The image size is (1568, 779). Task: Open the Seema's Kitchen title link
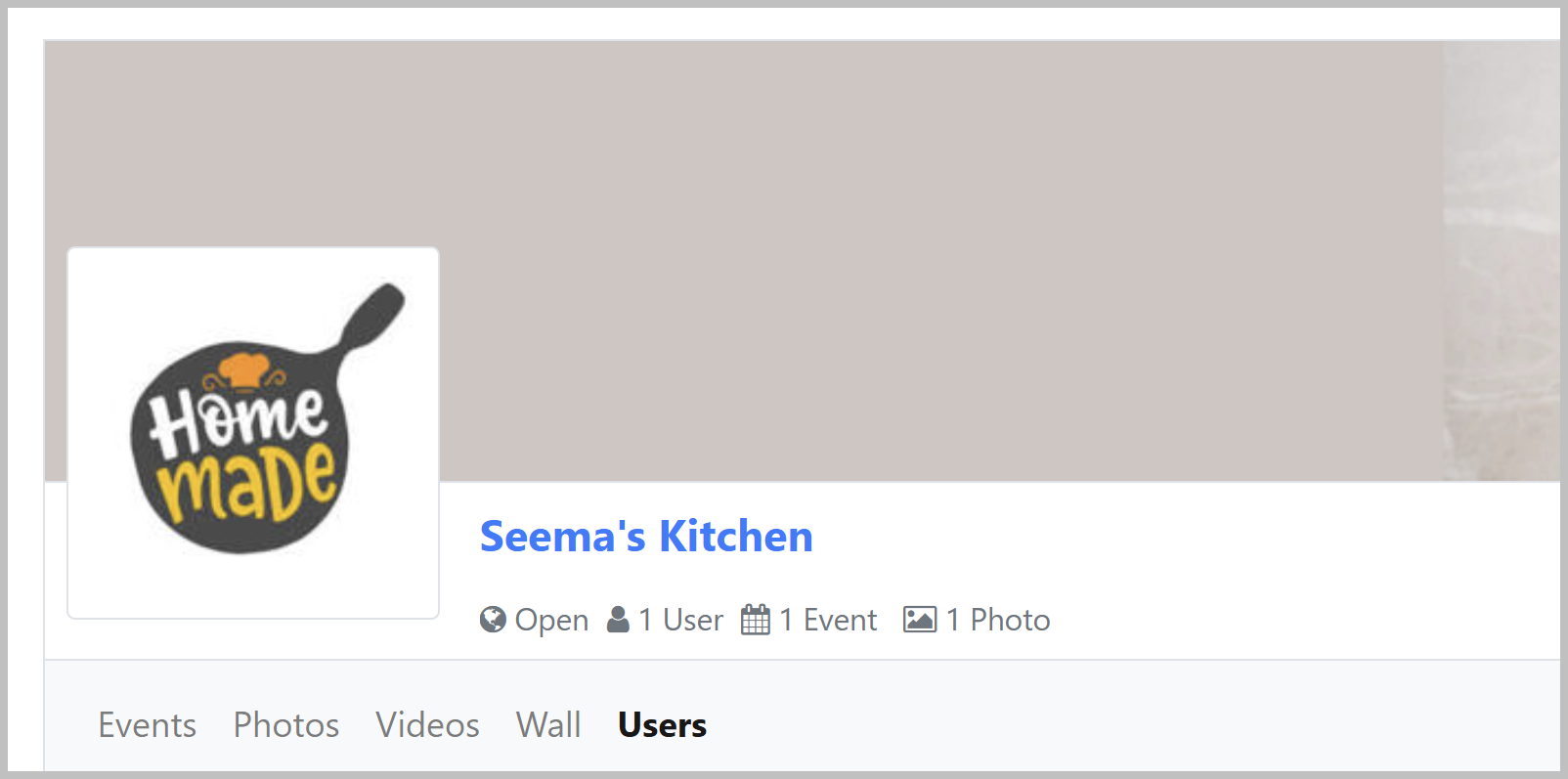click(x=646, y=537)
